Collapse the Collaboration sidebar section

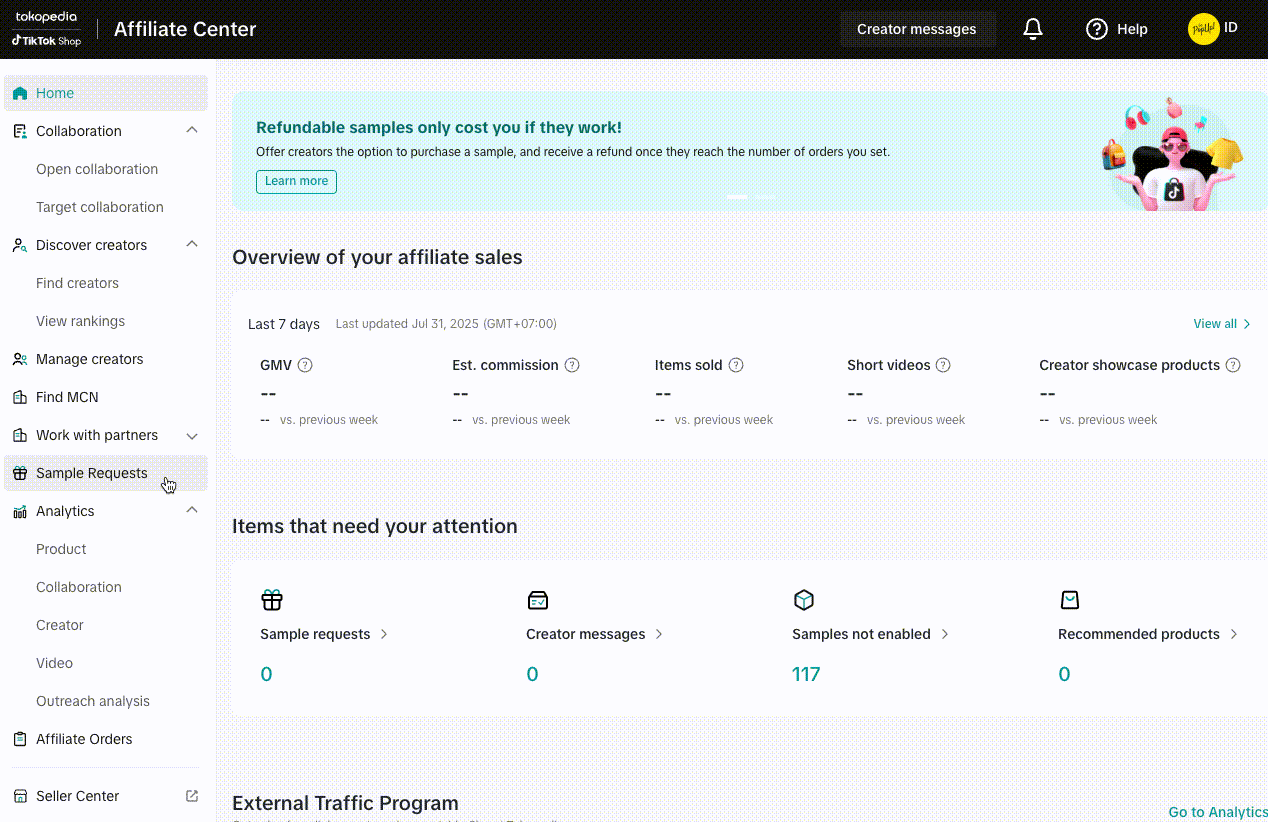pos(192,130)
